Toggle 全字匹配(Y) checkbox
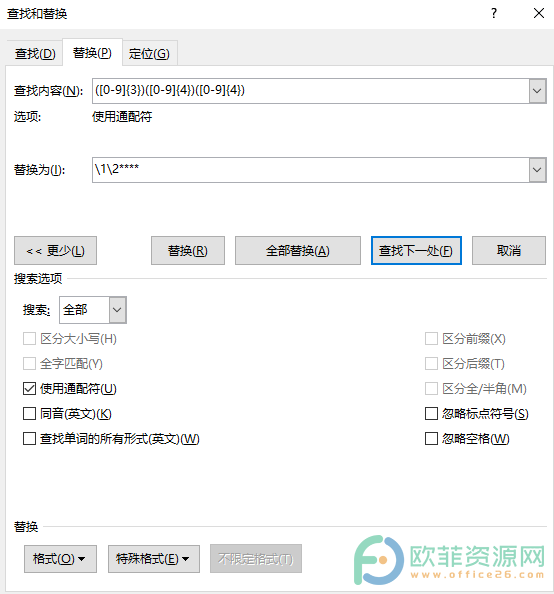The width and height of the screenshot is (554, 594). pyautogui.click(x=30, y=364)
